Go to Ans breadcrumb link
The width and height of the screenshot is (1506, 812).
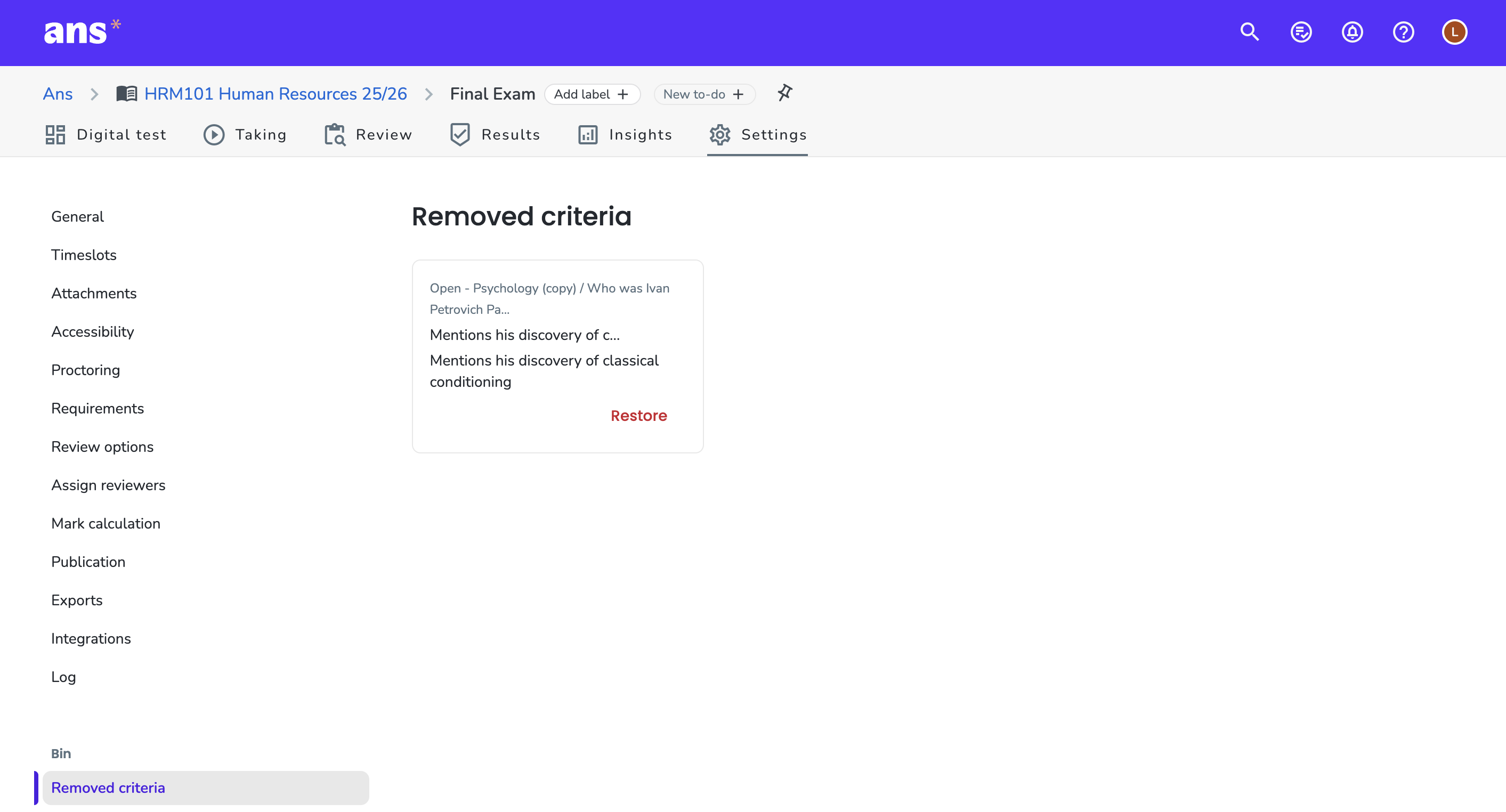click(x=58, y=94)
